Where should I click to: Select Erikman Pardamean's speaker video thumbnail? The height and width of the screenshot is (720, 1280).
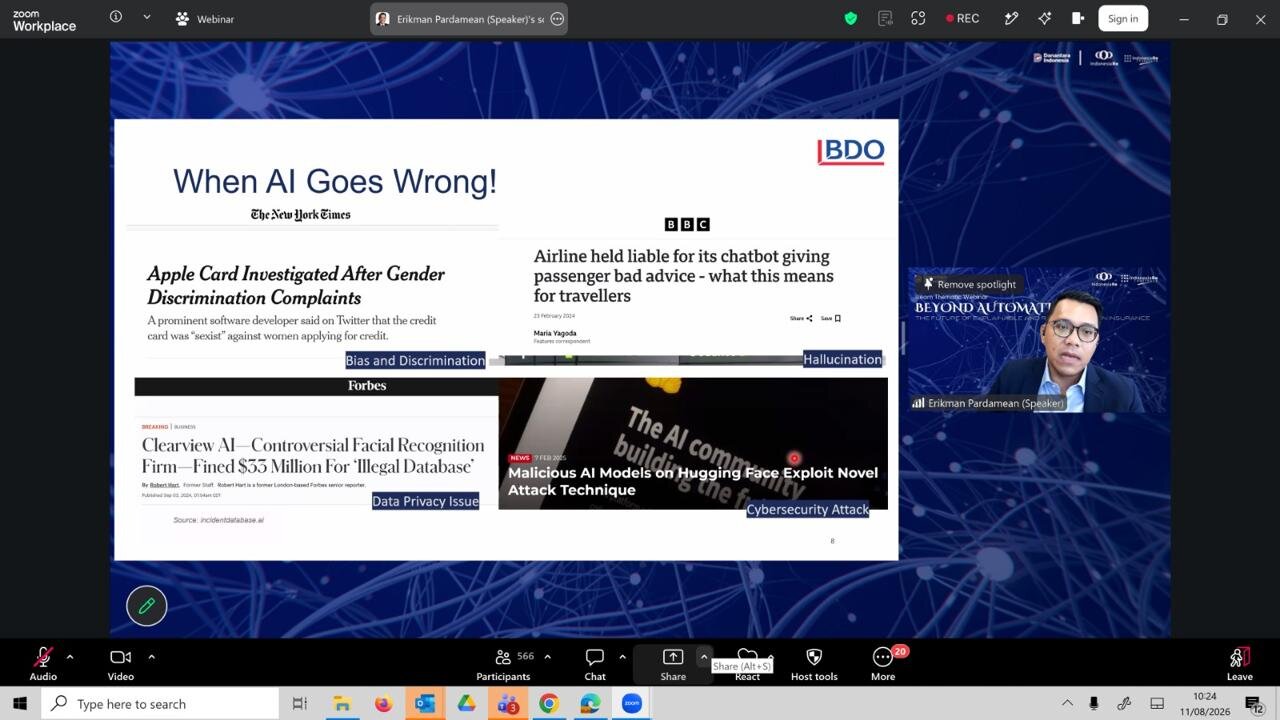click(x=1037, y=340)
